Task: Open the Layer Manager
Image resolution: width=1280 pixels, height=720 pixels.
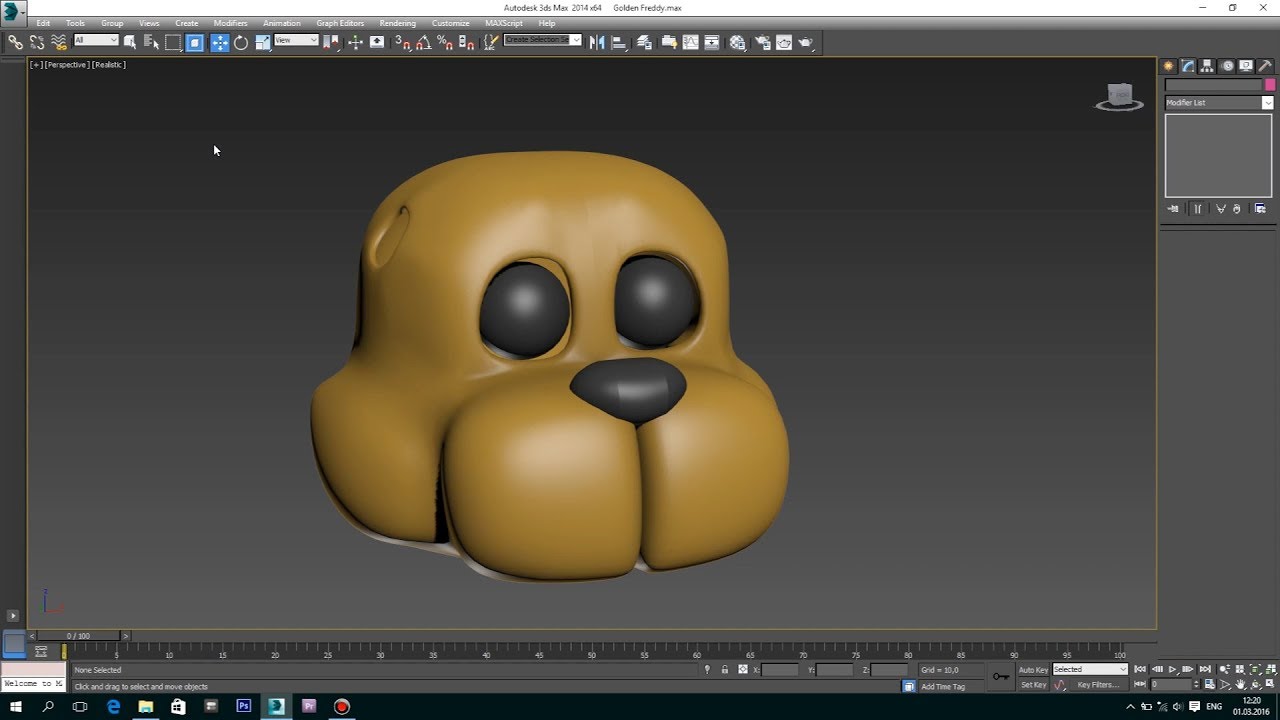Action: pos(645,42)
